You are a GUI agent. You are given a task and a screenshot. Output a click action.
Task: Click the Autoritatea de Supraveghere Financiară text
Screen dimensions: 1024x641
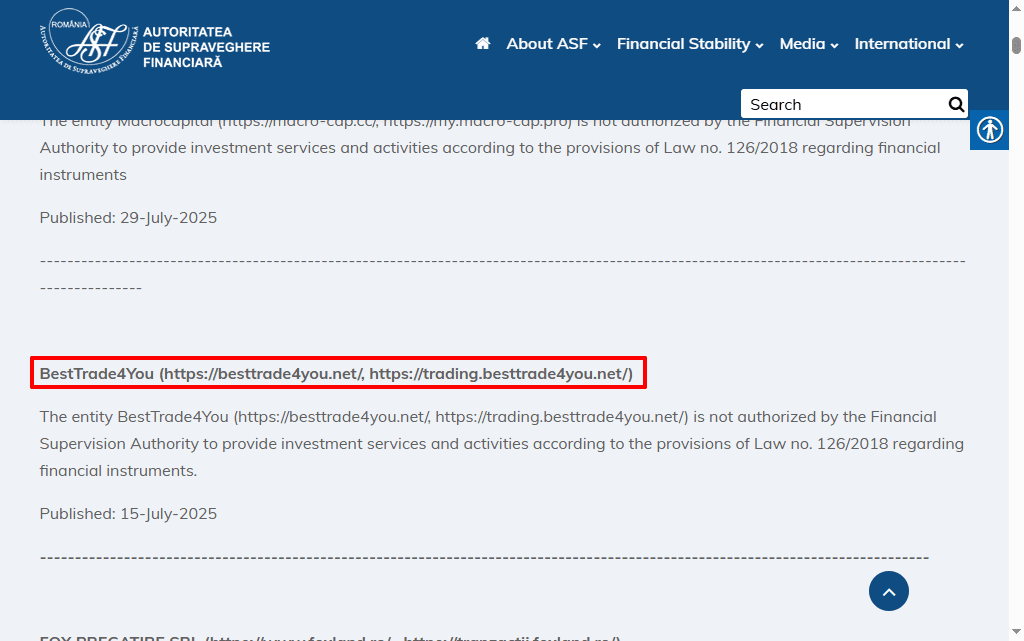206,47
